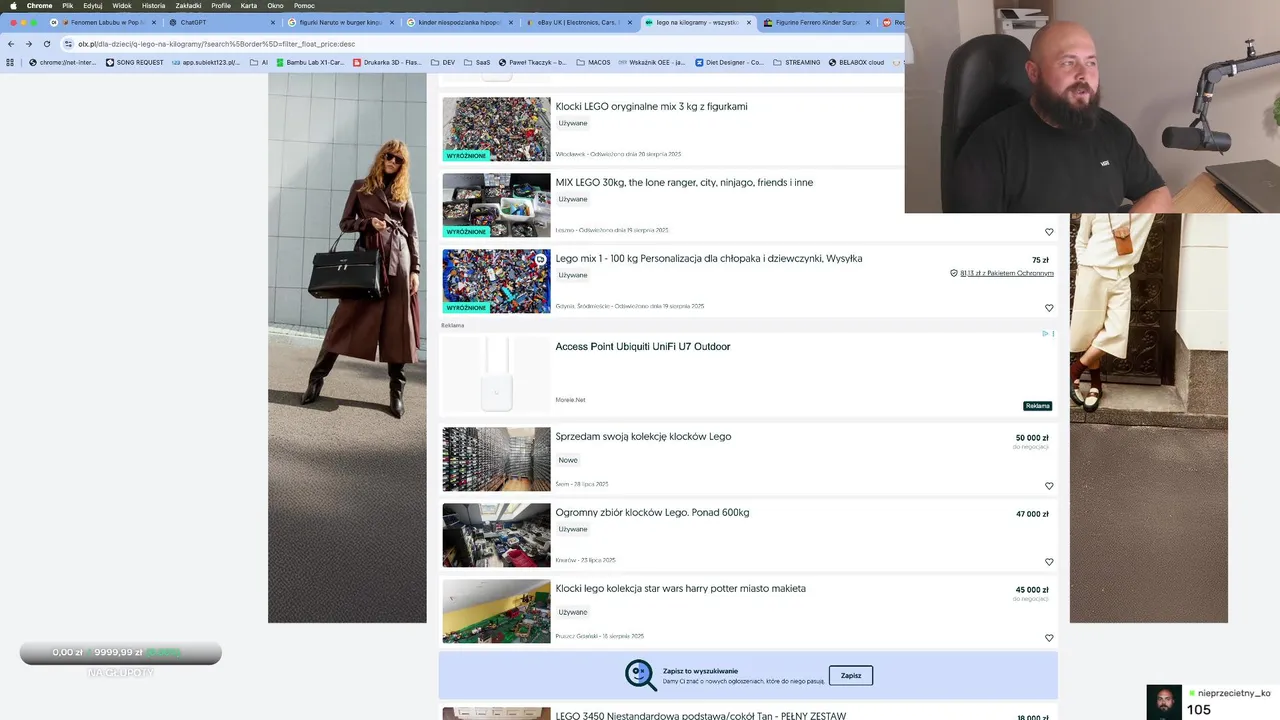This screenshot has width=1280, height=720.
Task: Go back one page in Chrome
Action: point(11,44)
